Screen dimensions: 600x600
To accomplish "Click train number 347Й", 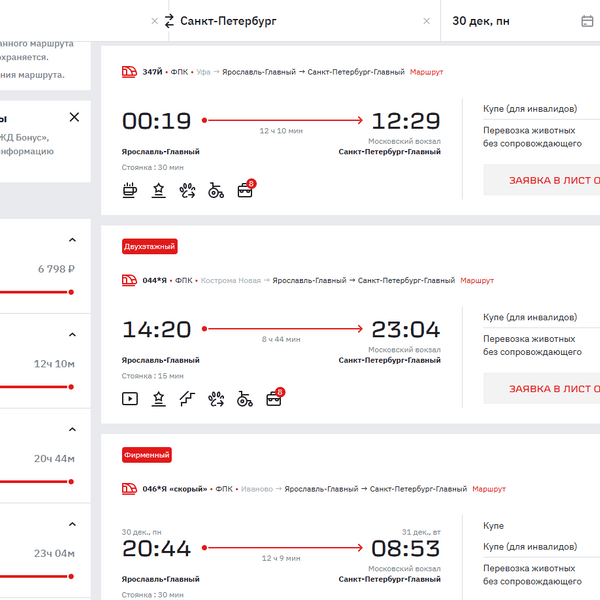I will tap(152, 72).
